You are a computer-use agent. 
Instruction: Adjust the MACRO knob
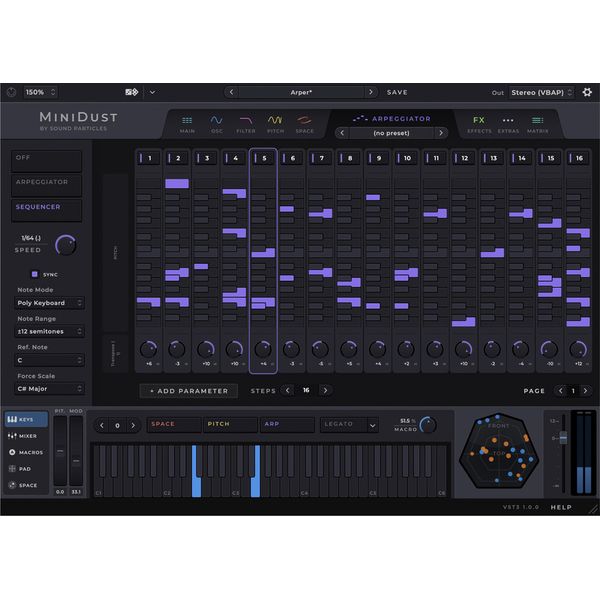click(x=428, y=425)
